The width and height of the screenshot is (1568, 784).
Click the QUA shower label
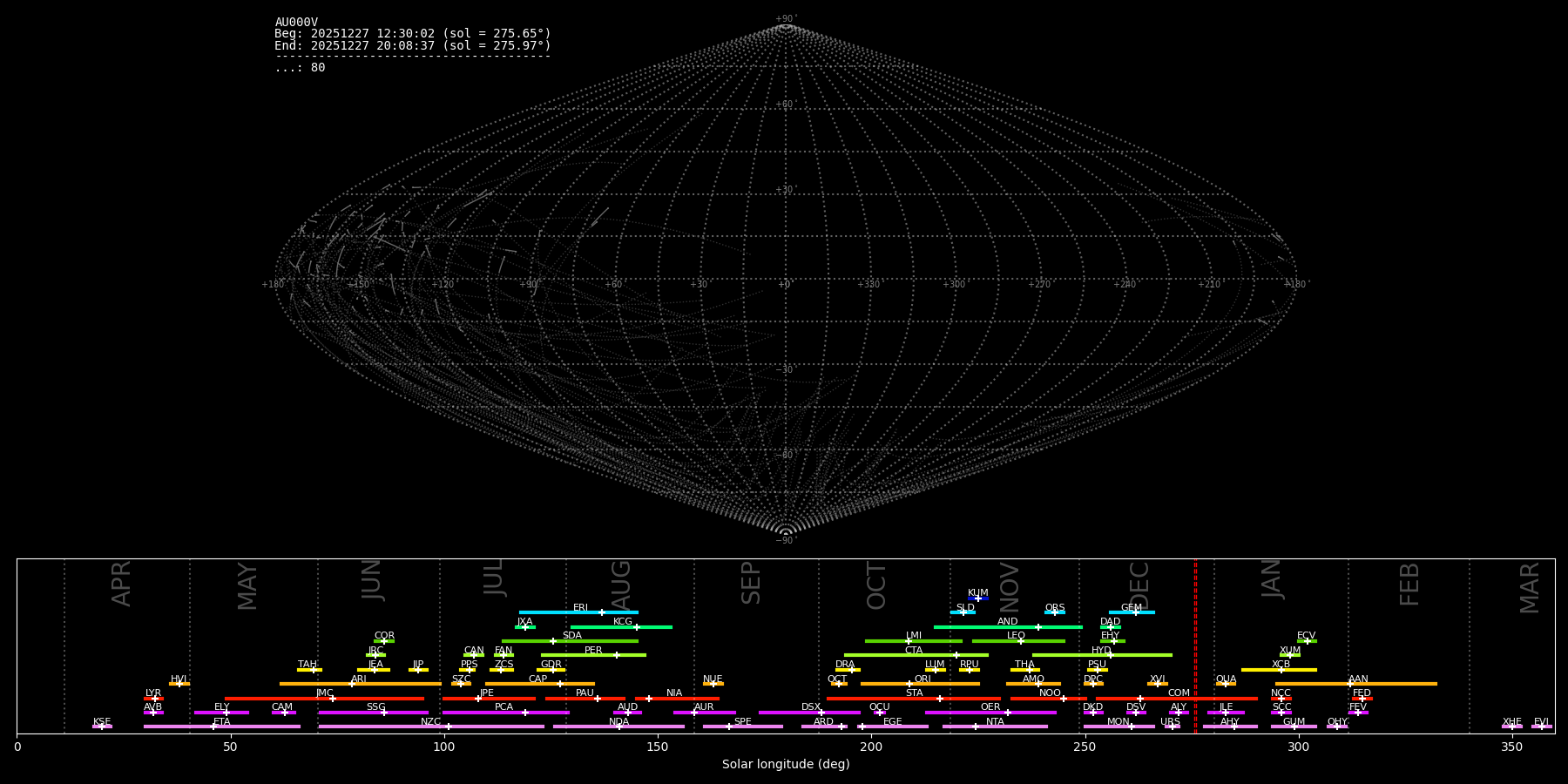pyautogui.click(x=1226, y=679)
